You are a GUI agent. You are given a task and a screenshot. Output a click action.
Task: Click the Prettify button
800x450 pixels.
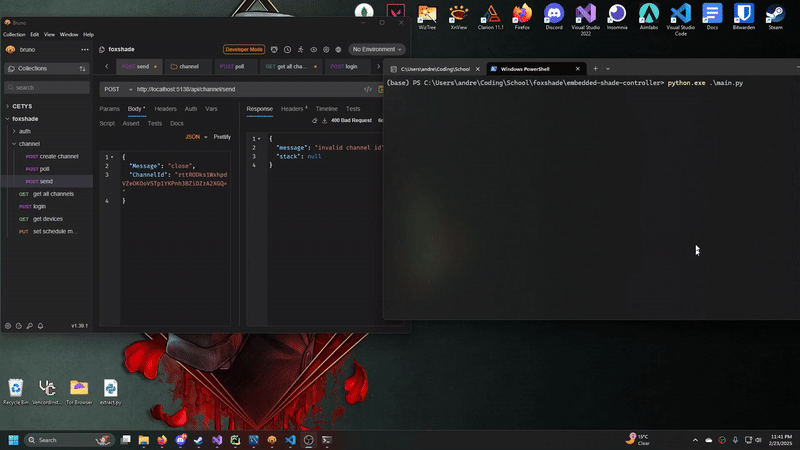[x=222, y=137]
